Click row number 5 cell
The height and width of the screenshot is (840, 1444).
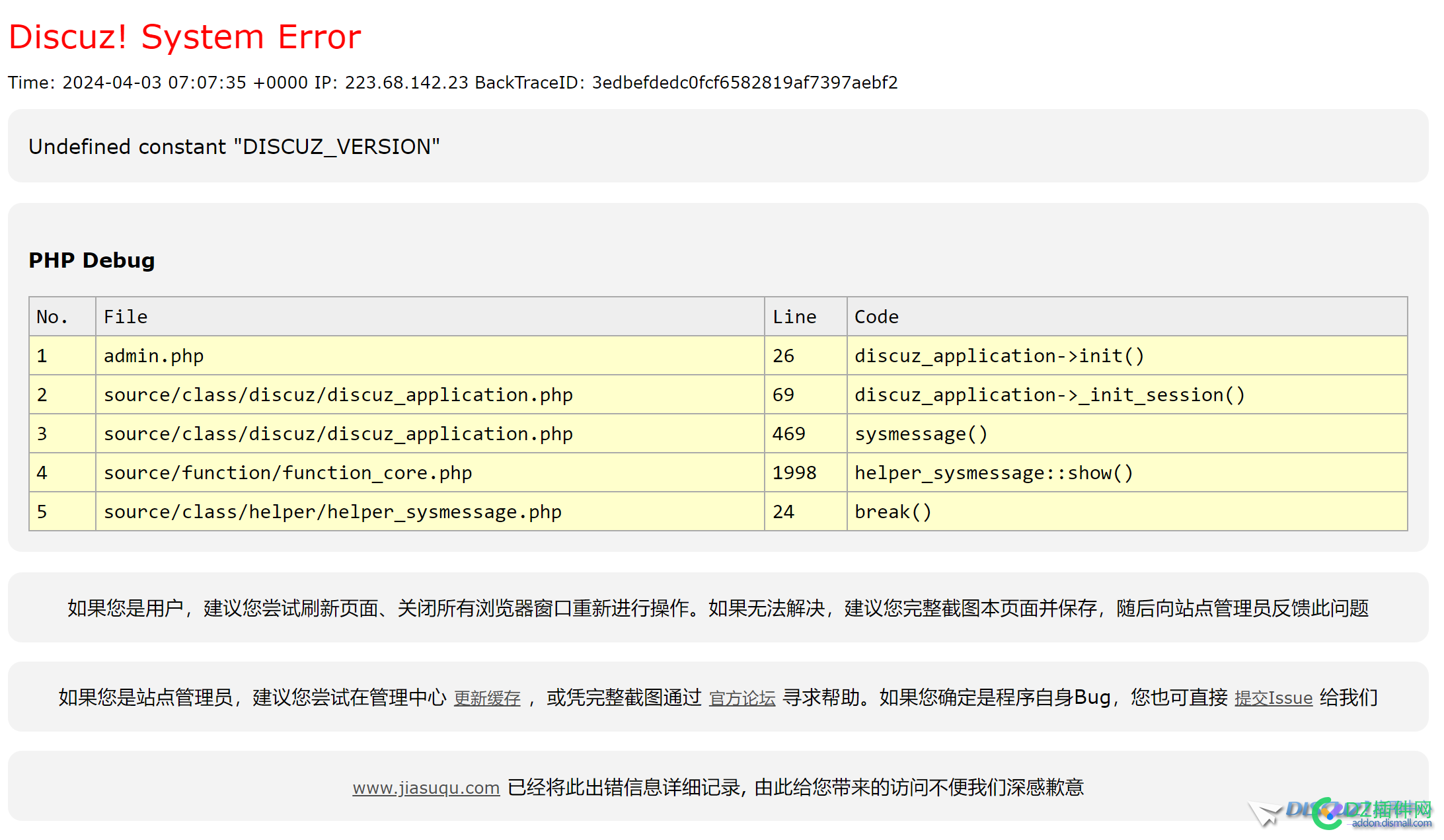click(x=63, y=512)
